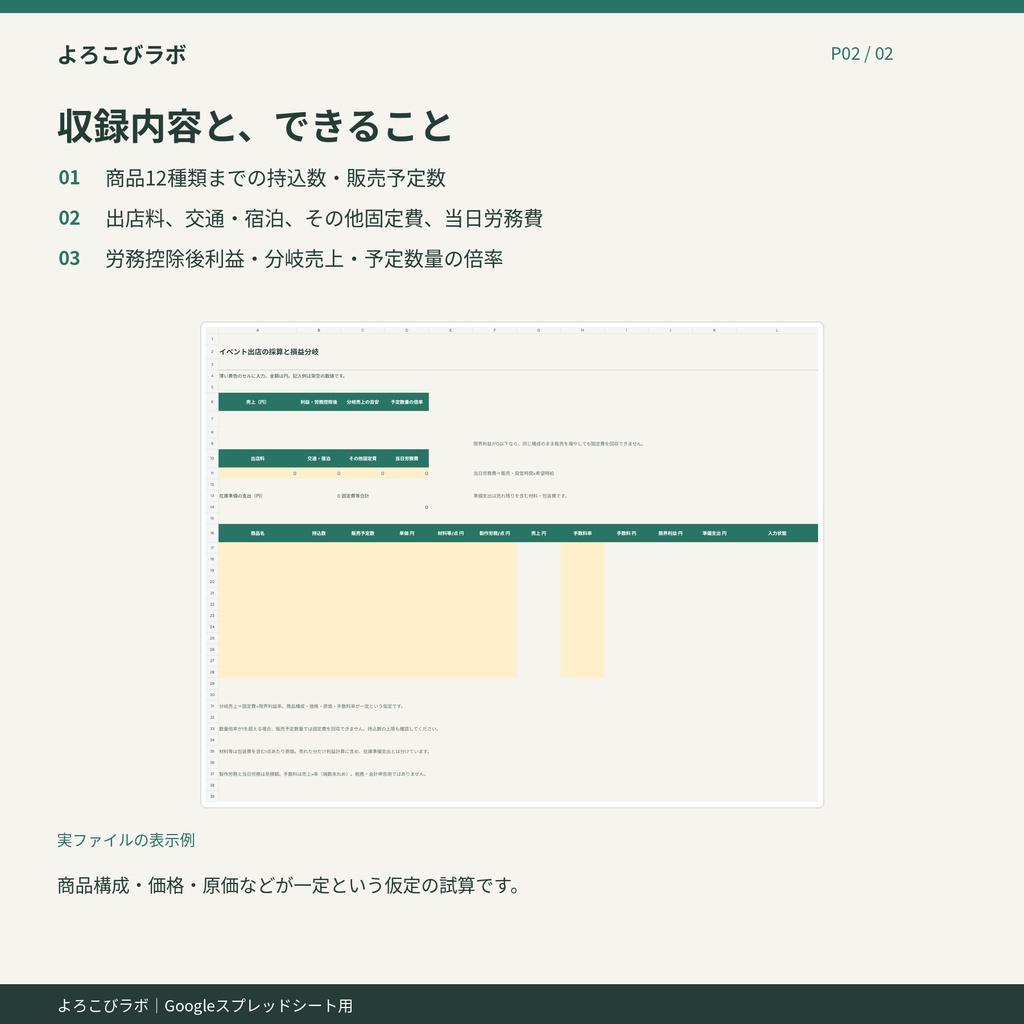The width and height of the screenshot is (1024, 1024).
Task: Click the 製作労務/点 円 column header
Action: (x=495, y=534)
